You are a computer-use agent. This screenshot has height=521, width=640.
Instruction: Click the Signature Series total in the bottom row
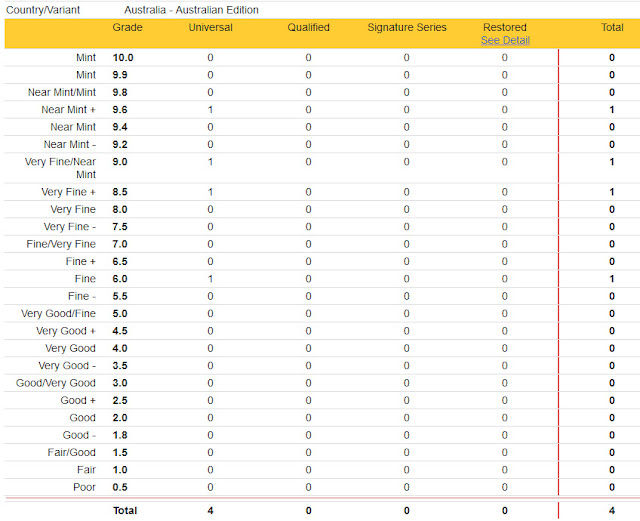click(407, 510)
